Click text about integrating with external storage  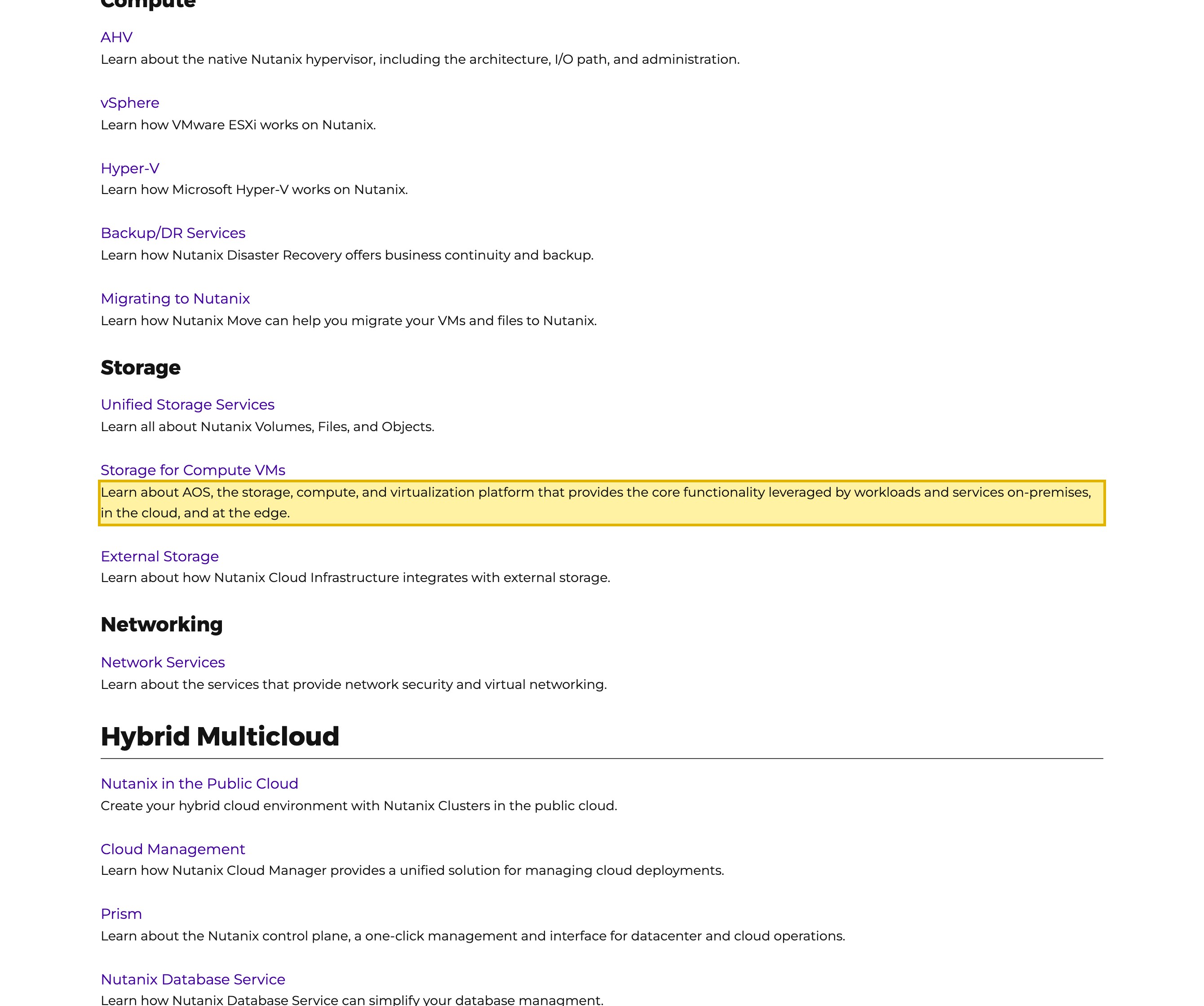[x=355, y=578]
